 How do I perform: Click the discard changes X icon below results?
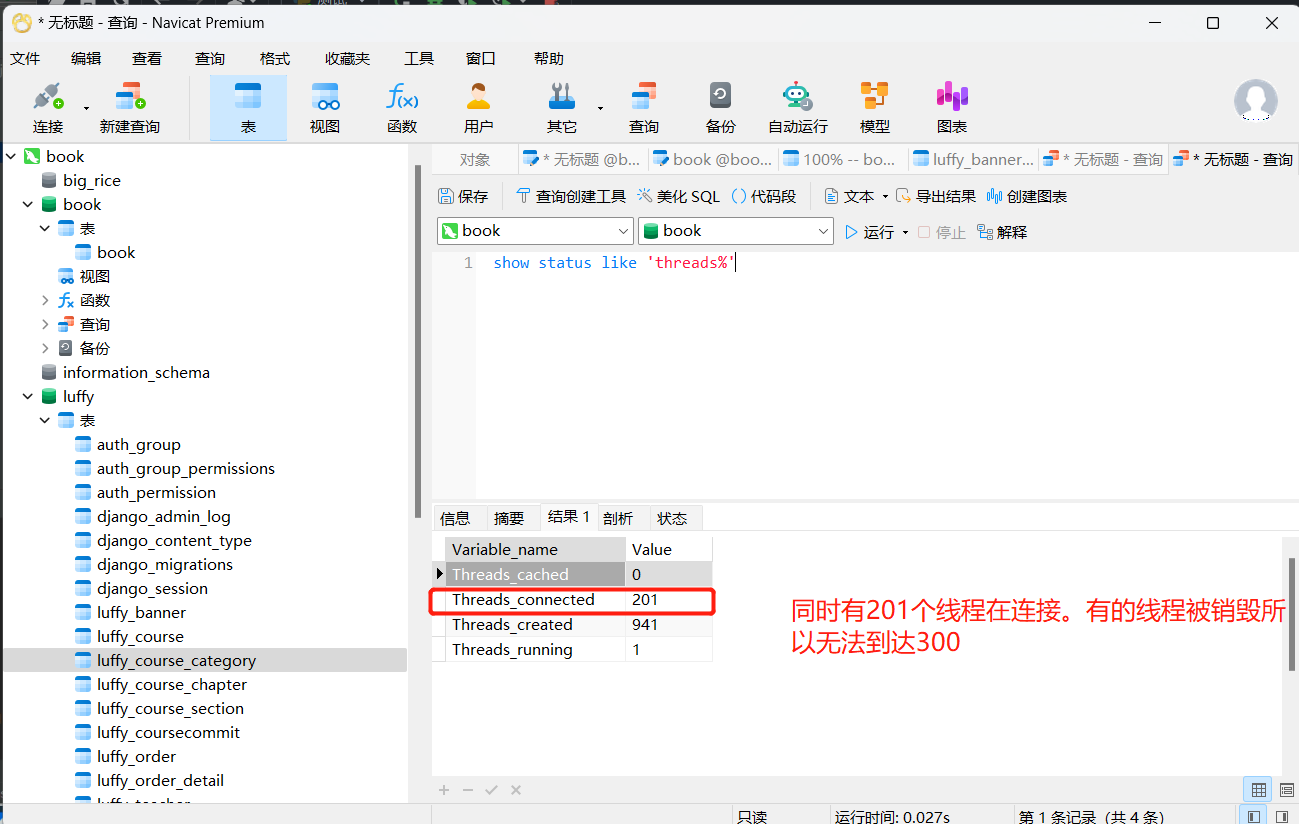point(516,790)
